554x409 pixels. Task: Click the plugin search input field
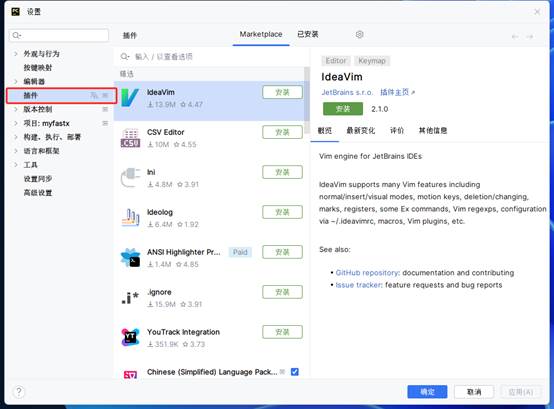pos(212,57)
